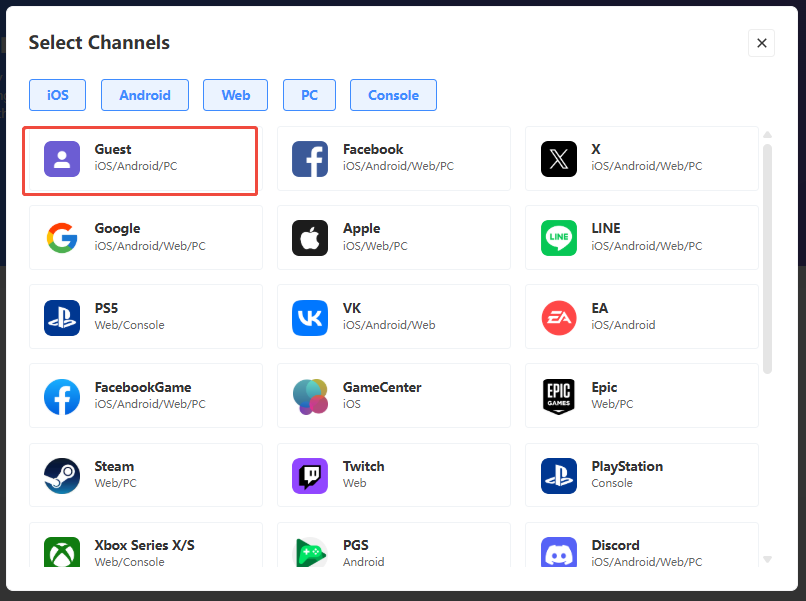Click the PlayStation Console logo icon
This screenshot has width=806, height=601.
coord(559,476)
